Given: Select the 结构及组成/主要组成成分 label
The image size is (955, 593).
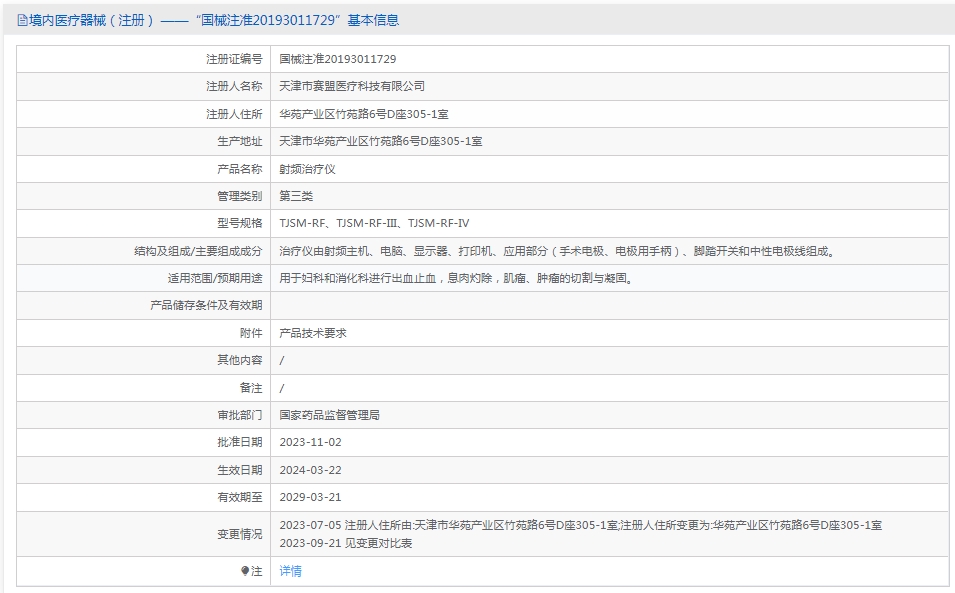Looking at the screenshot, I should (x=198, y=251).
